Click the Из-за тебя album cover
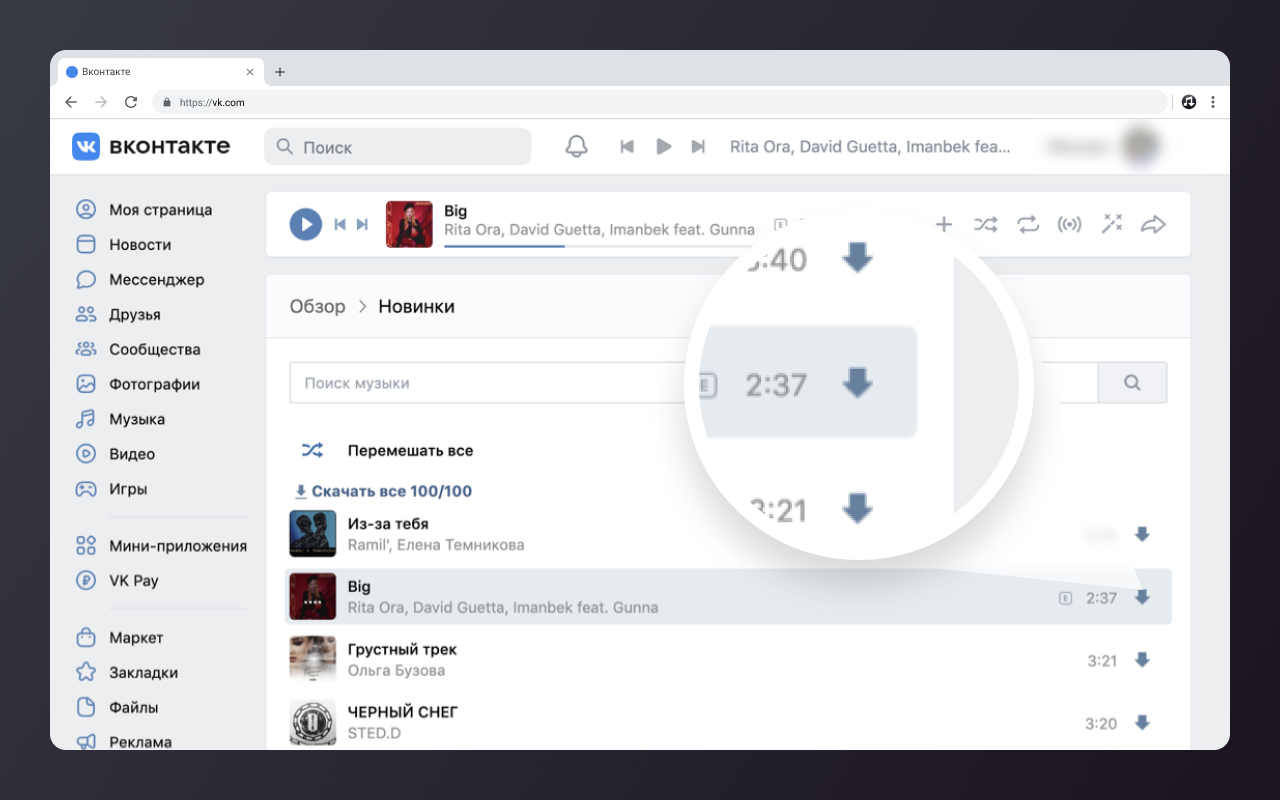The width and height of the screenshot is (1280, 800). (311, 534)
